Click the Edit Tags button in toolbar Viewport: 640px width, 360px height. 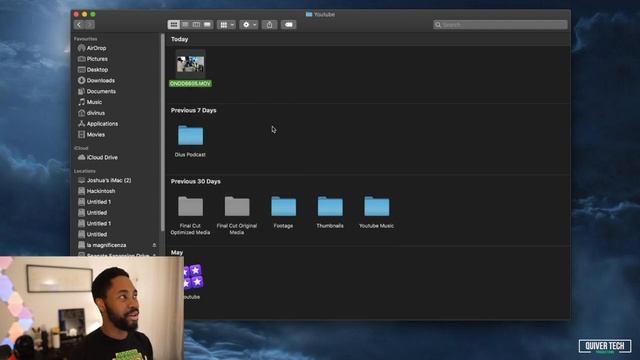289,25
